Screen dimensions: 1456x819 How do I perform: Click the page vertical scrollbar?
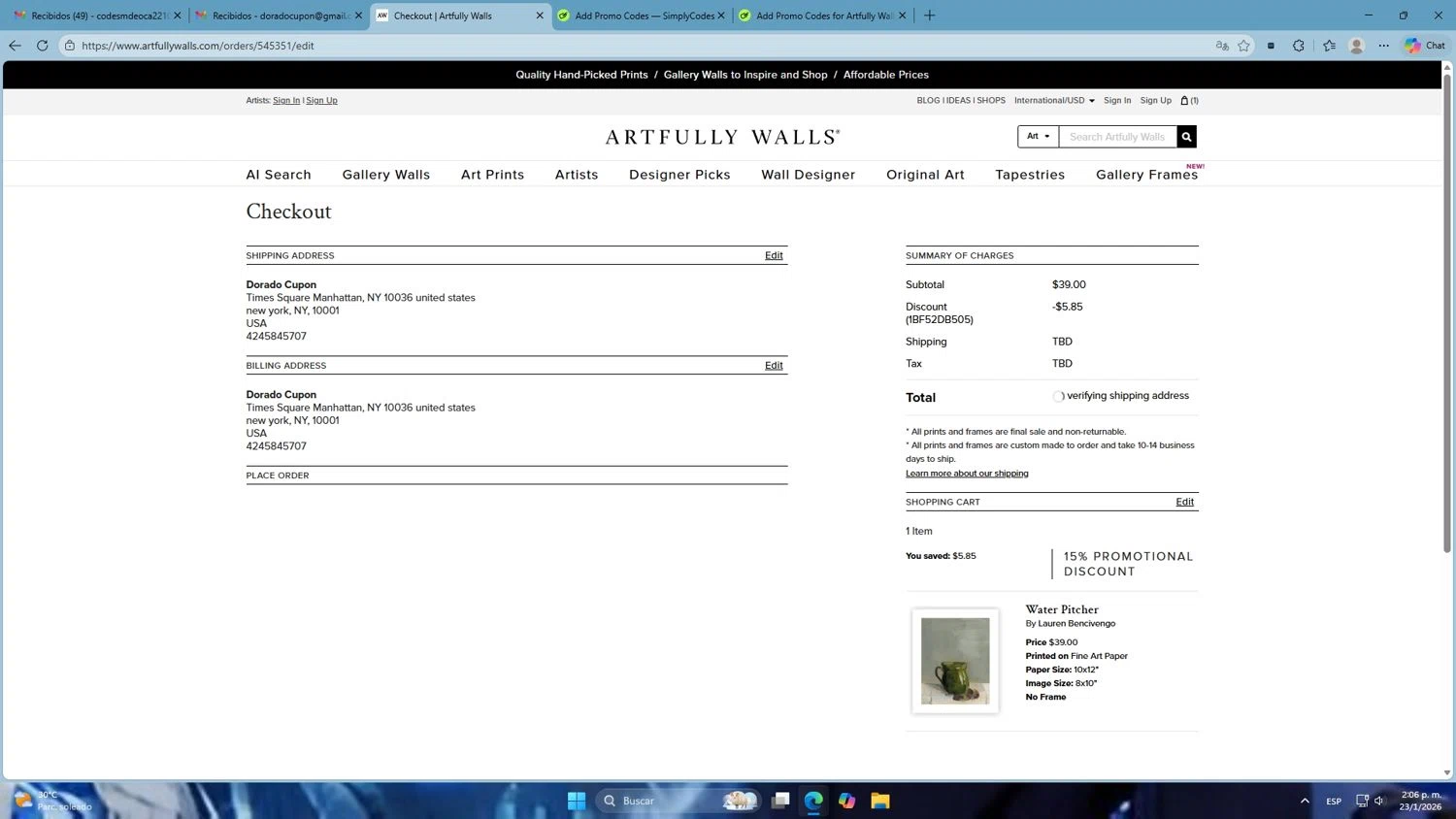(x=1447, y=313)
